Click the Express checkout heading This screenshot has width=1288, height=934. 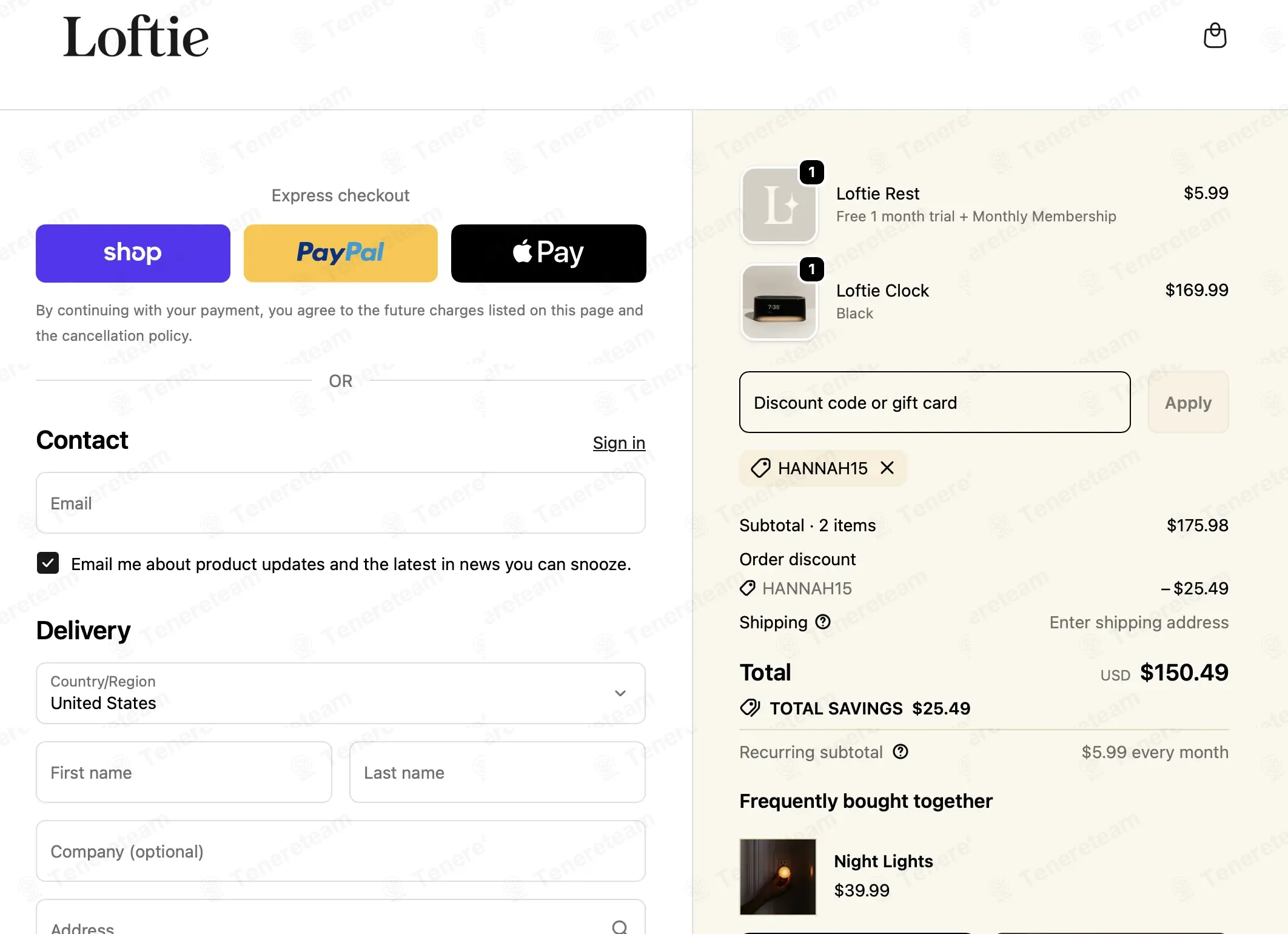pyautogui.click(x=341, y=195)
